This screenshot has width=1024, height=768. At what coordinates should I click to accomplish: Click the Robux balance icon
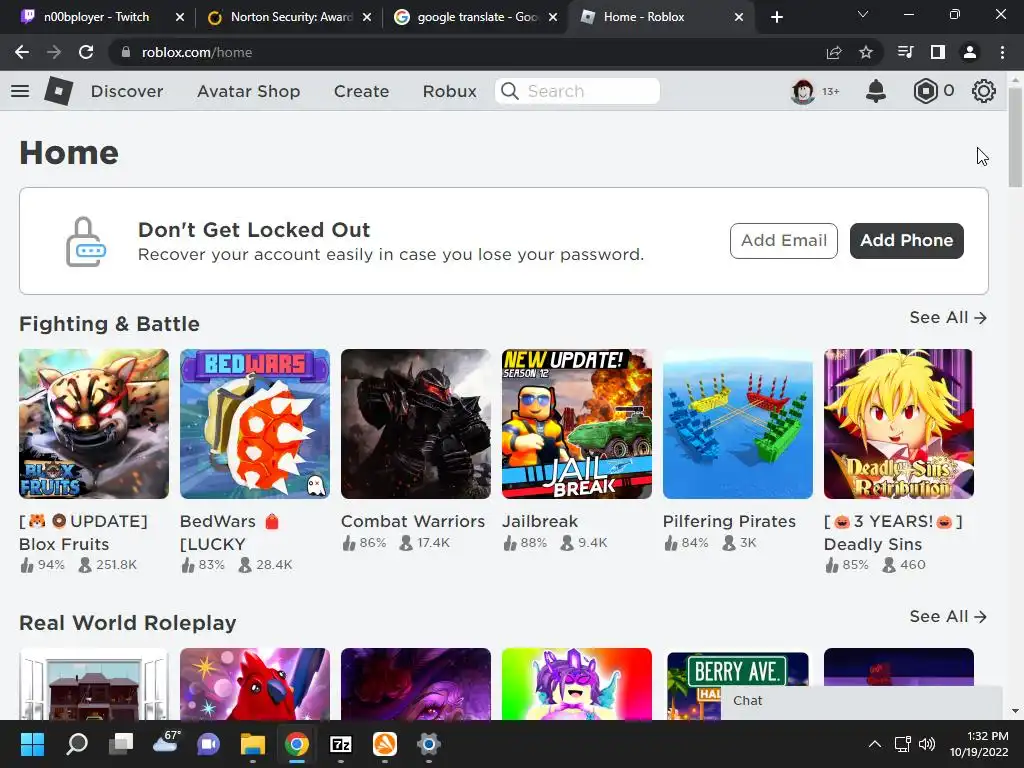925,91
